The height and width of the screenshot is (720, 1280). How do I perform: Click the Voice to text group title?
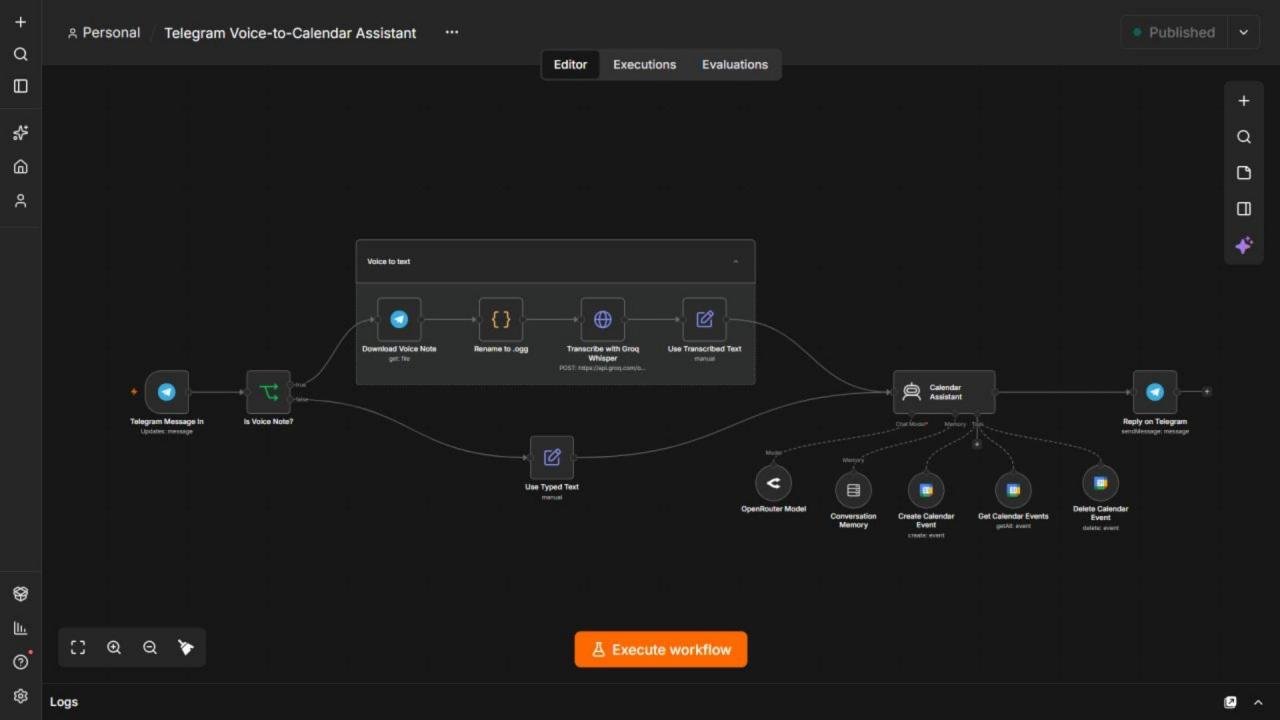coord(389,262)
